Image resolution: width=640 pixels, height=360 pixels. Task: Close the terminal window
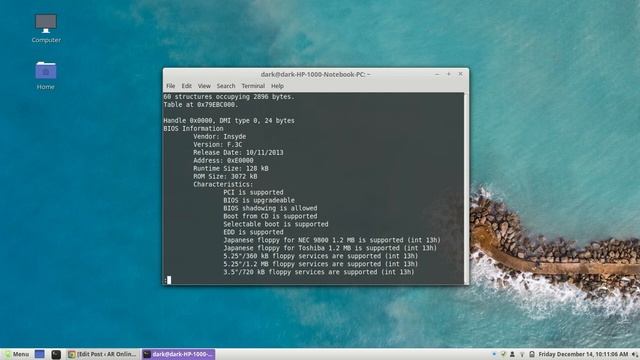(460, 74)
